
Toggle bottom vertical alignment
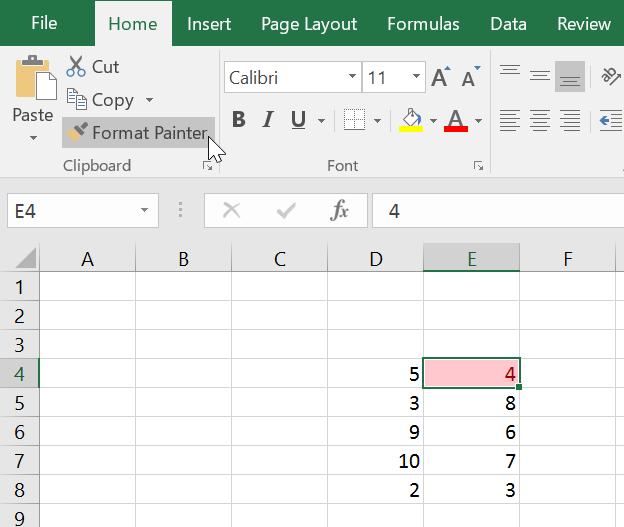click(570, 76)
